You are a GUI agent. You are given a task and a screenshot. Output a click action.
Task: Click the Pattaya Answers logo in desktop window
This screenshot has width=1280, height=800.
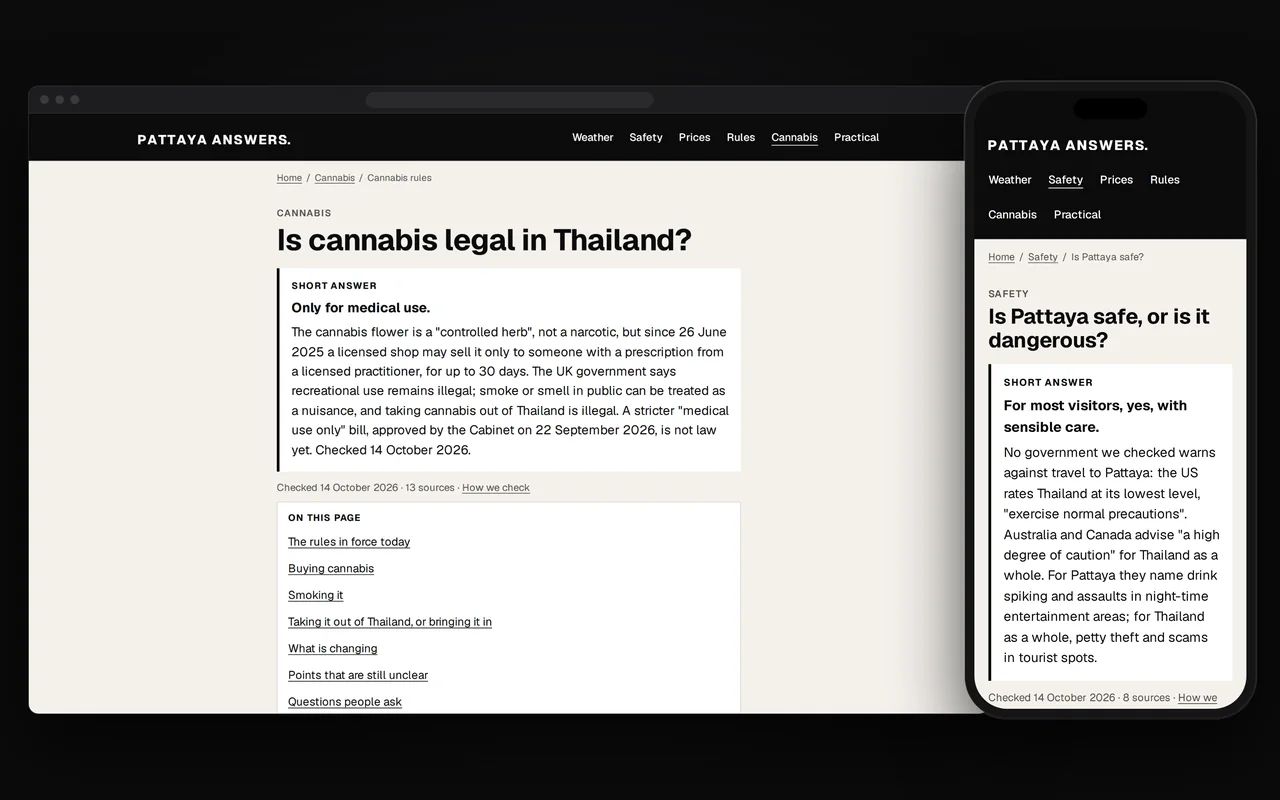tap(214, 140)
